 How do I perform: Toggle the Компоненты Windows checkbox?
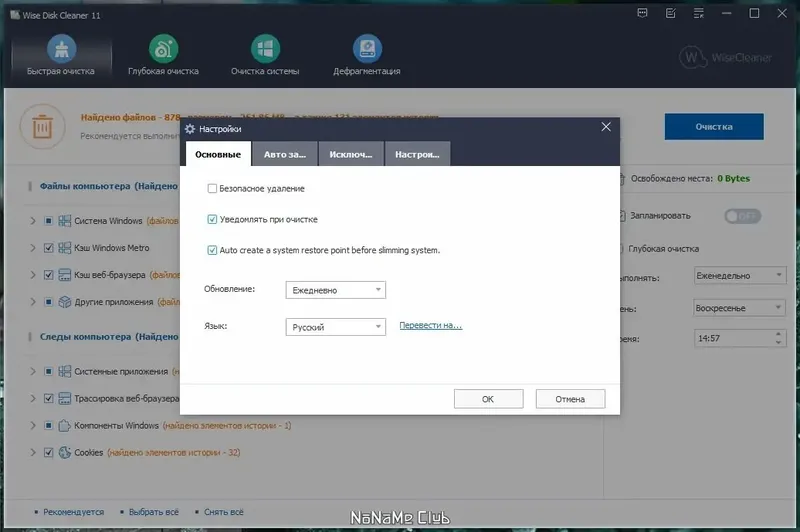click(x=48, y=425)
